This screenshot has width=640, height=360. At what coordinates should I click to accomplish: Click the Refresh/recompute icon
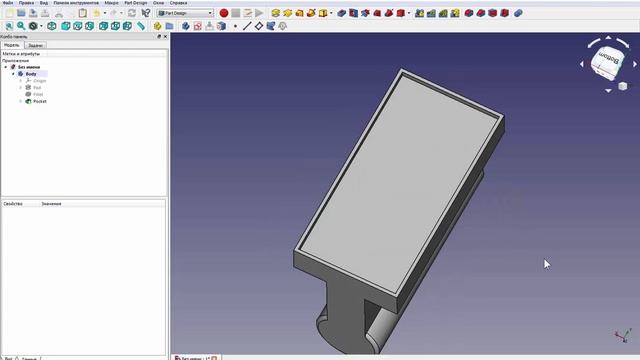tap(132, 13)
